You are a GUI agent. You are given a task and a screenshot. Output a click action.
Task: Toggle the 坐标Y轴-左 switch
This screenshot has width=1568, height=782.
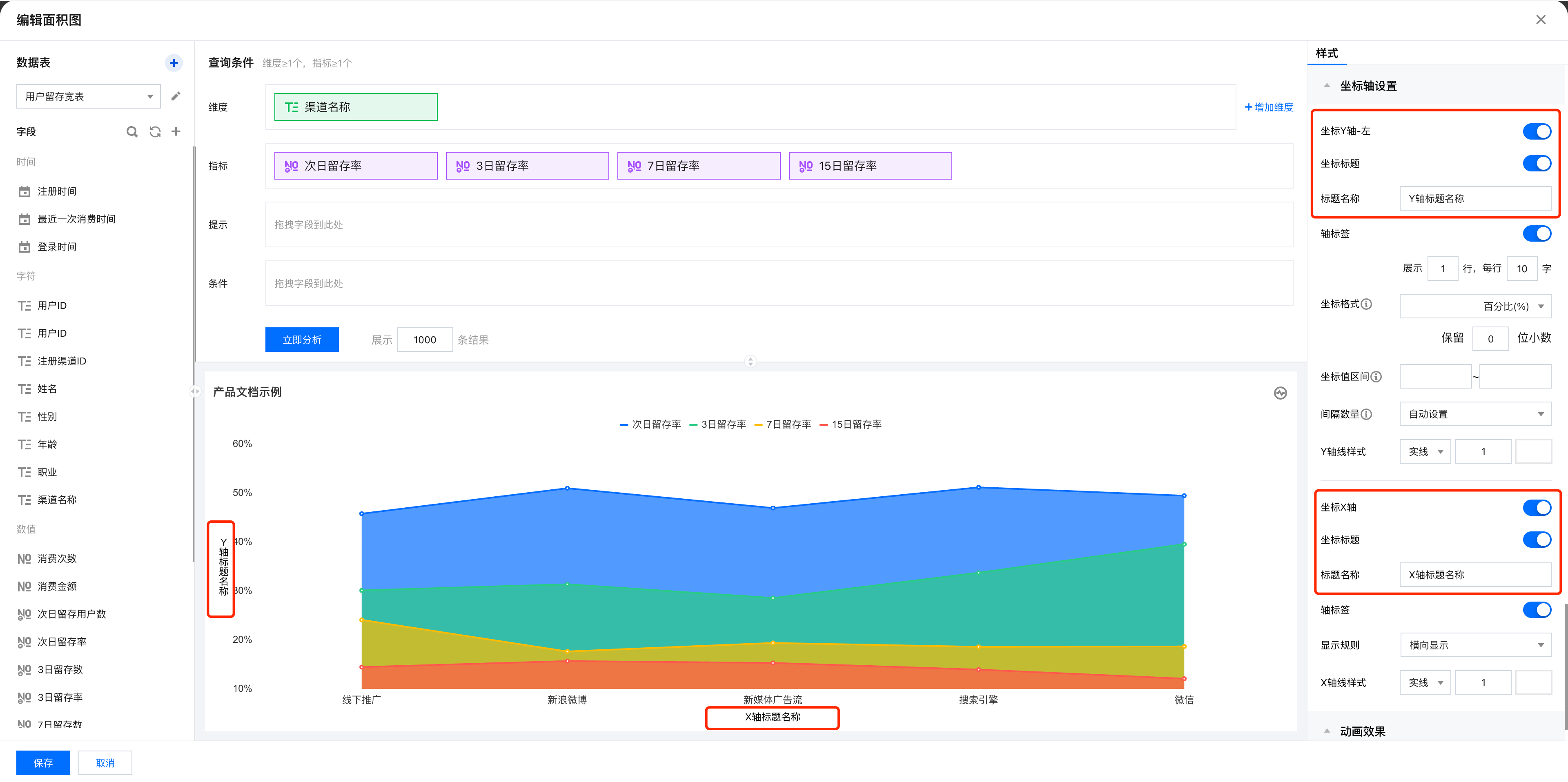click(1536, 131)
